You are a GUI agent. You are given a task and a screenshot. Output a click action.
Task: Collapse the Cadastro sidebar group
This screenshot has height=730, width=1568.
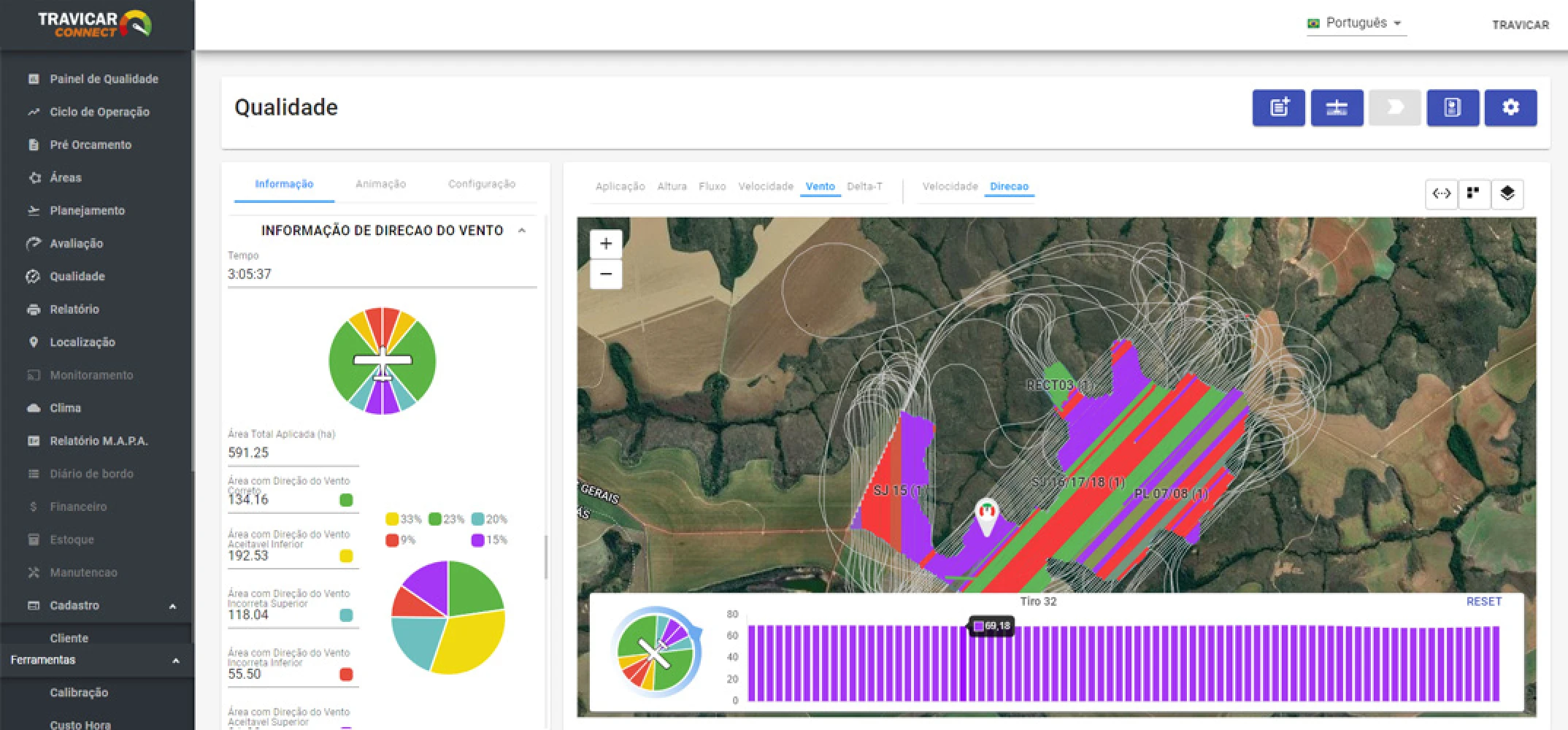(173, 606)
